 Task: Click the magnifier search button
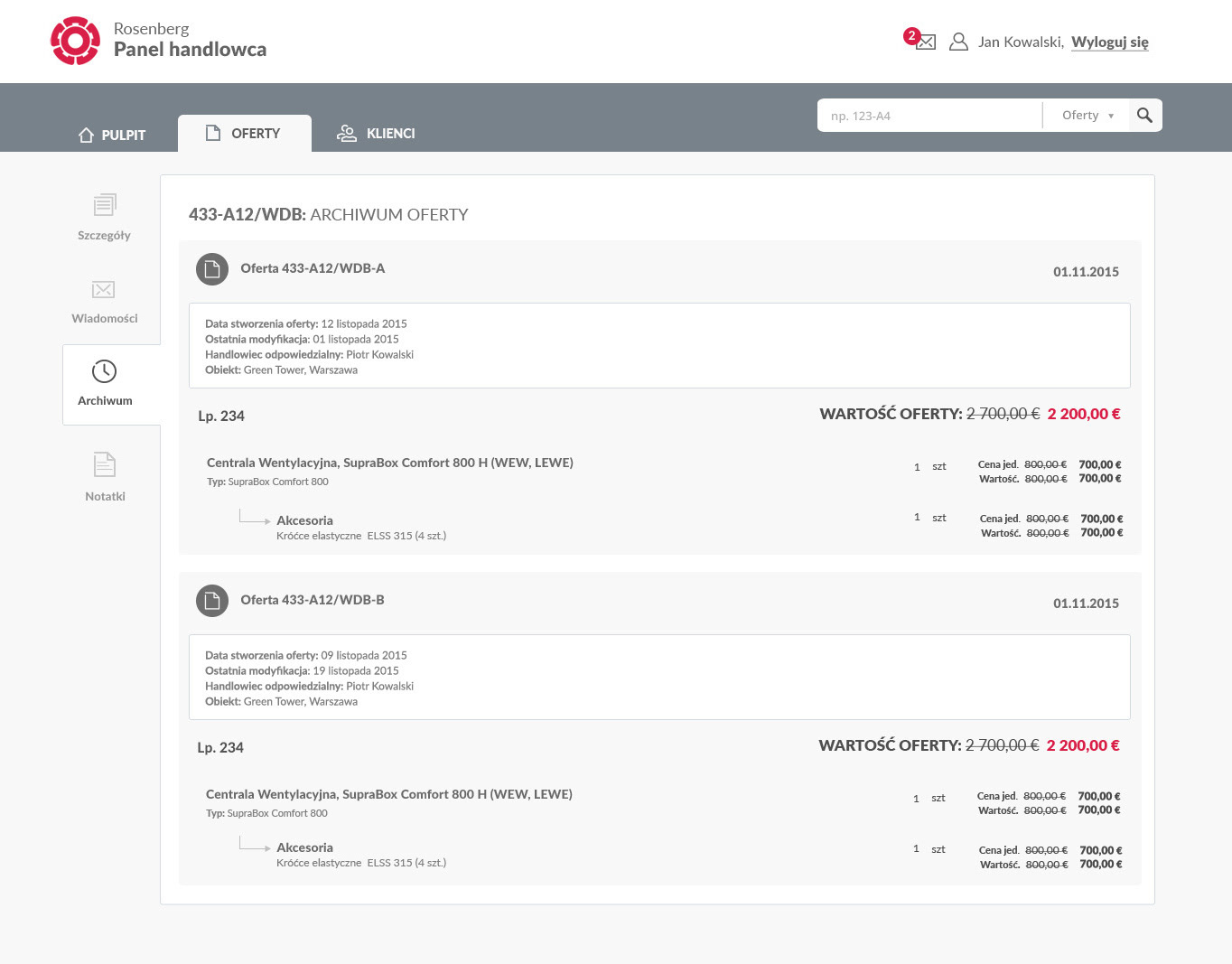pyautogui.click(x=1144, y=116)
